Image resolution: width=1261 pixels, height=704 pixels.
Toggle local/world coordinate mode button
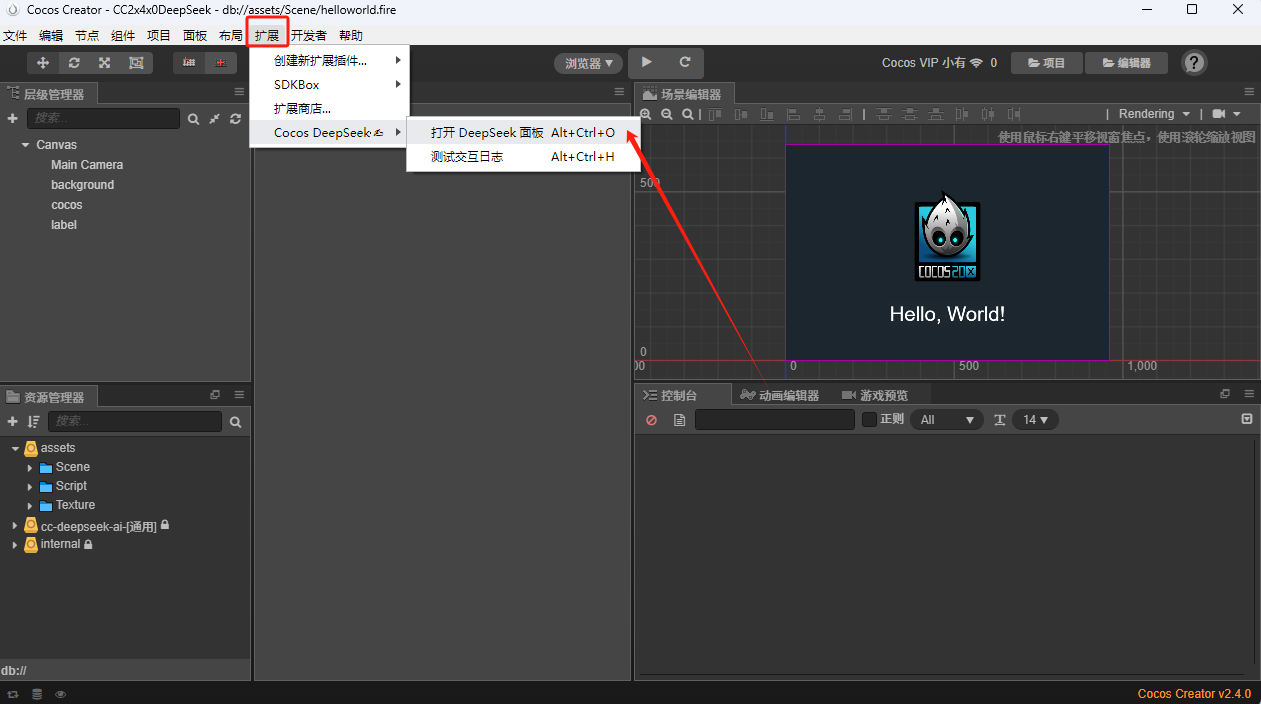click(221, 62)
